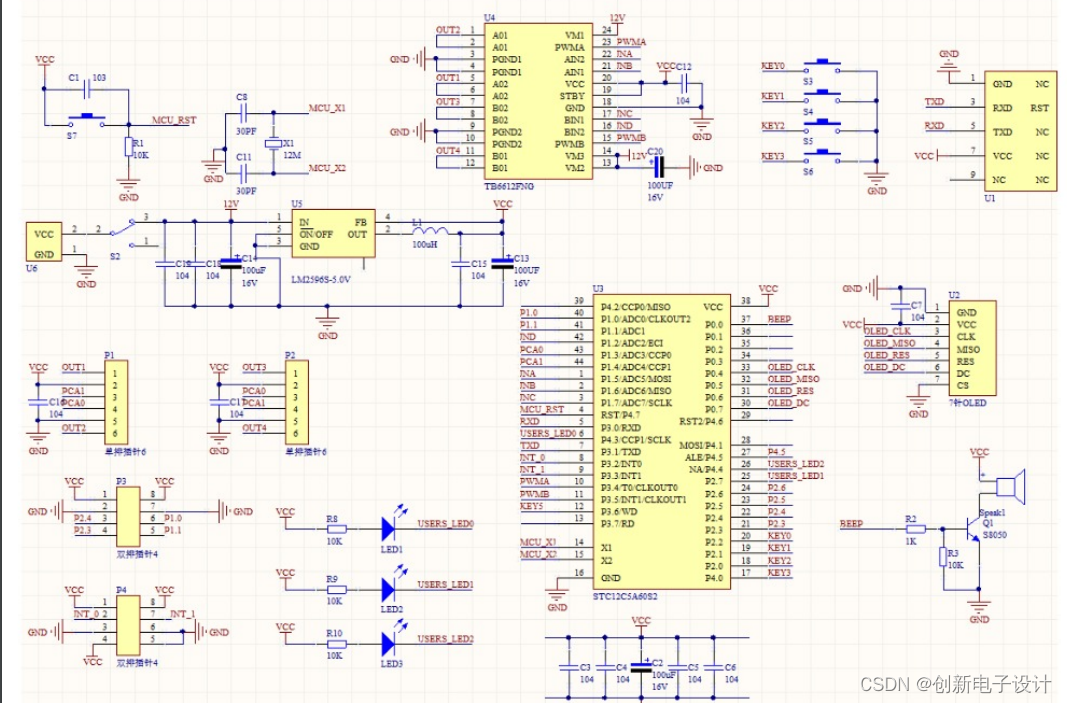1067x703 pixels.
Task: Click the P1 six-pin header
Action: coord(116,402)
